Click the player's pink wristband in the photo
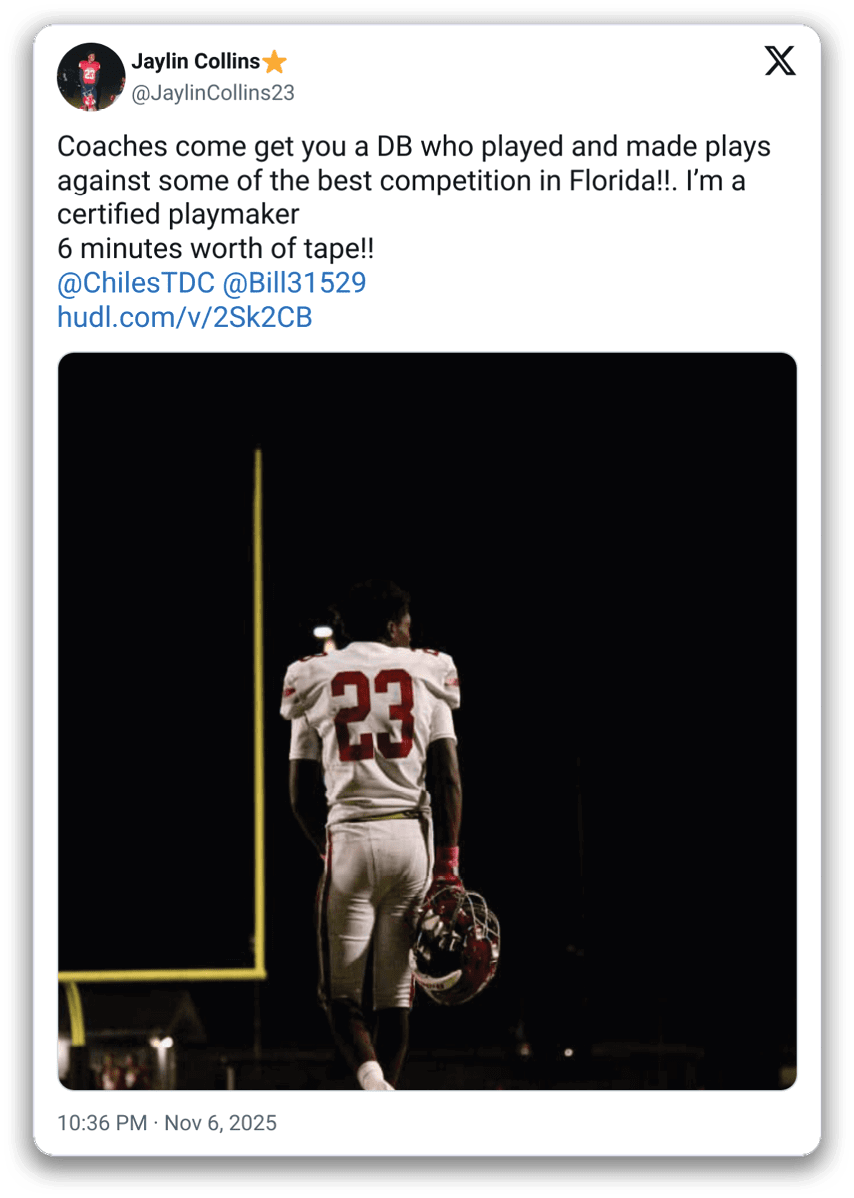The width and height of the screenshot is (854, 1198). click(x=447, y=858)
